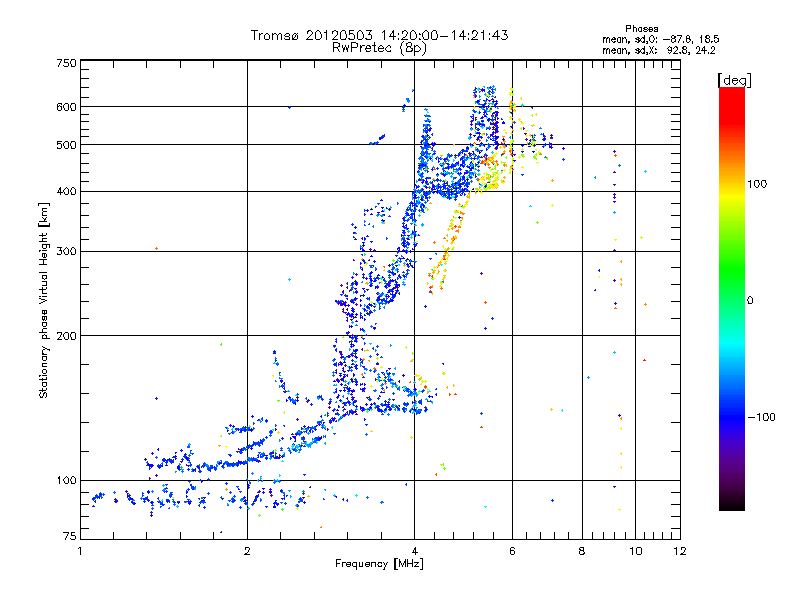Click the colorbar tick label '-100'
Viewport: 800px width, 600px height.
761,417
